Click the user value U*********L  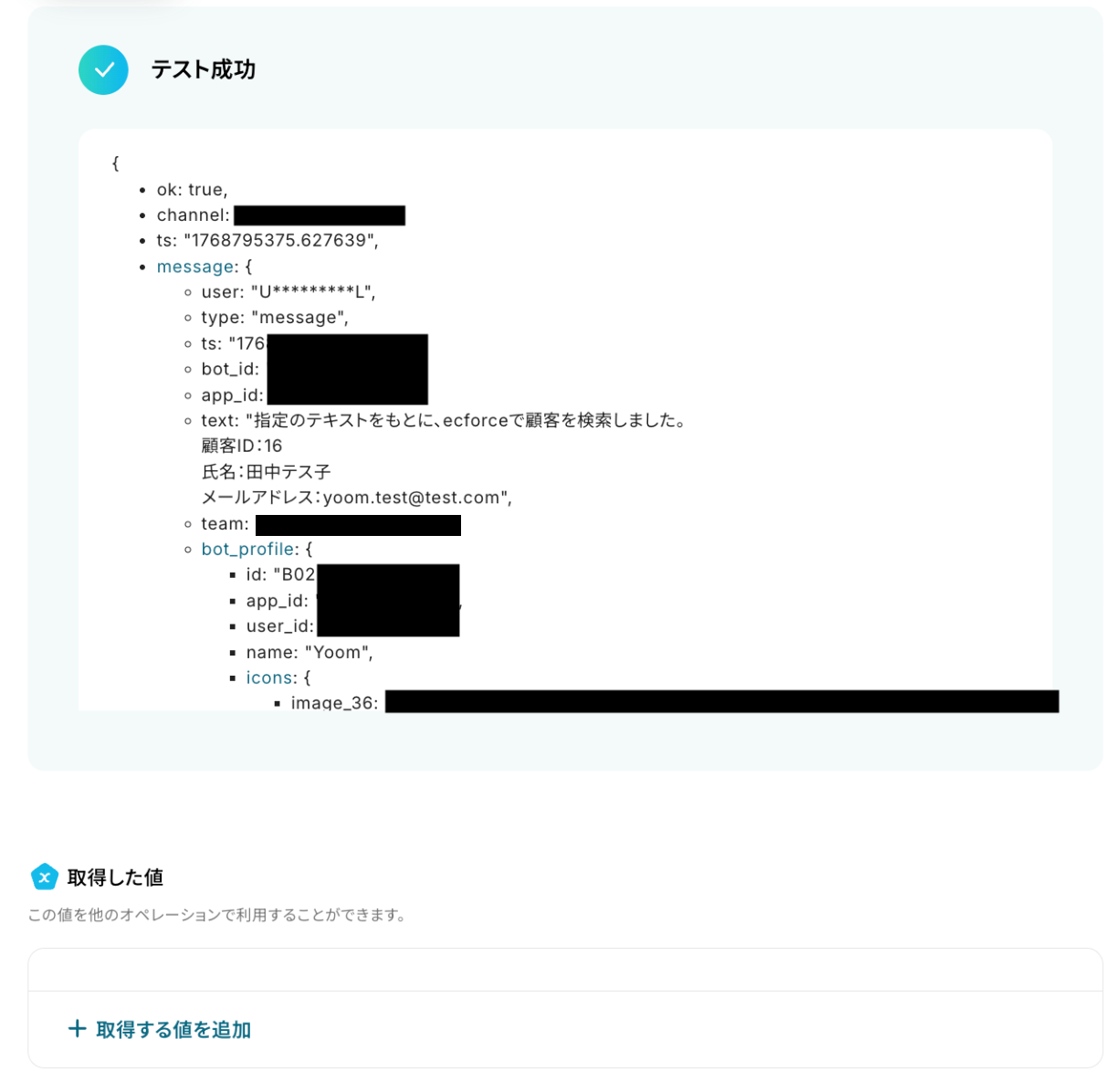pyautogui.click(x=312, y=292)
